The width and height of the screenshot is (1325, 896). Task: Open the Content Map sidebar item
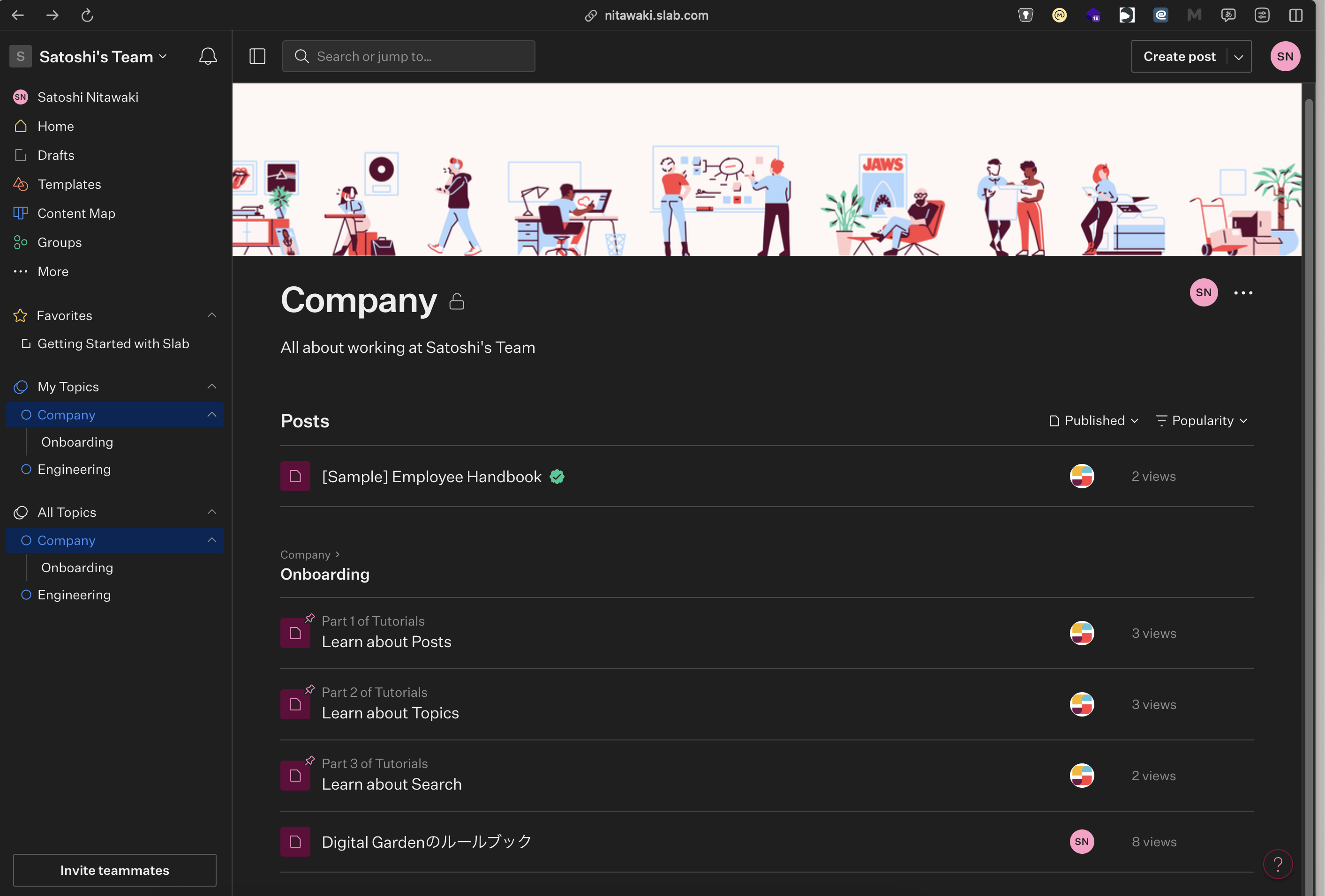[76, 213]
